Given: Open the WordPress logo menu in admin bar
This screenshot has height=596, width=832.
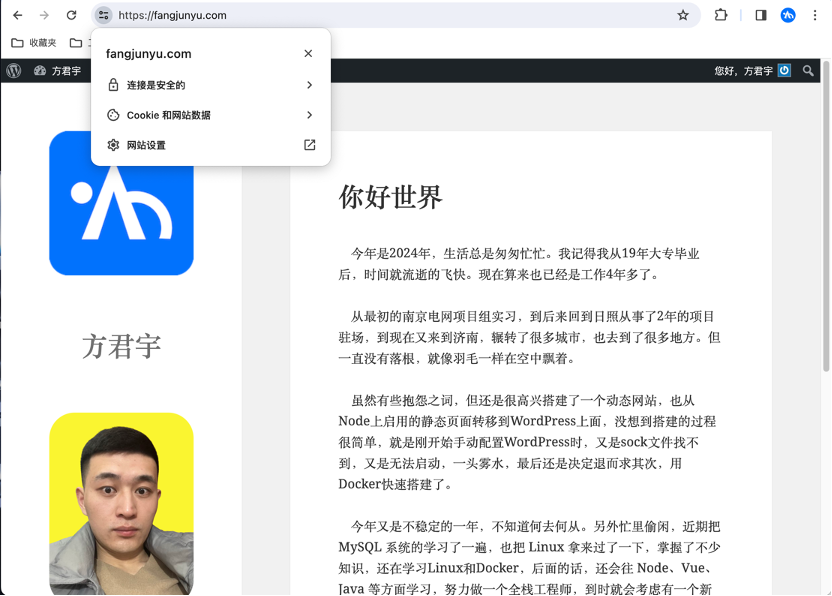Looking at the screenshot, I should (14, 71).
